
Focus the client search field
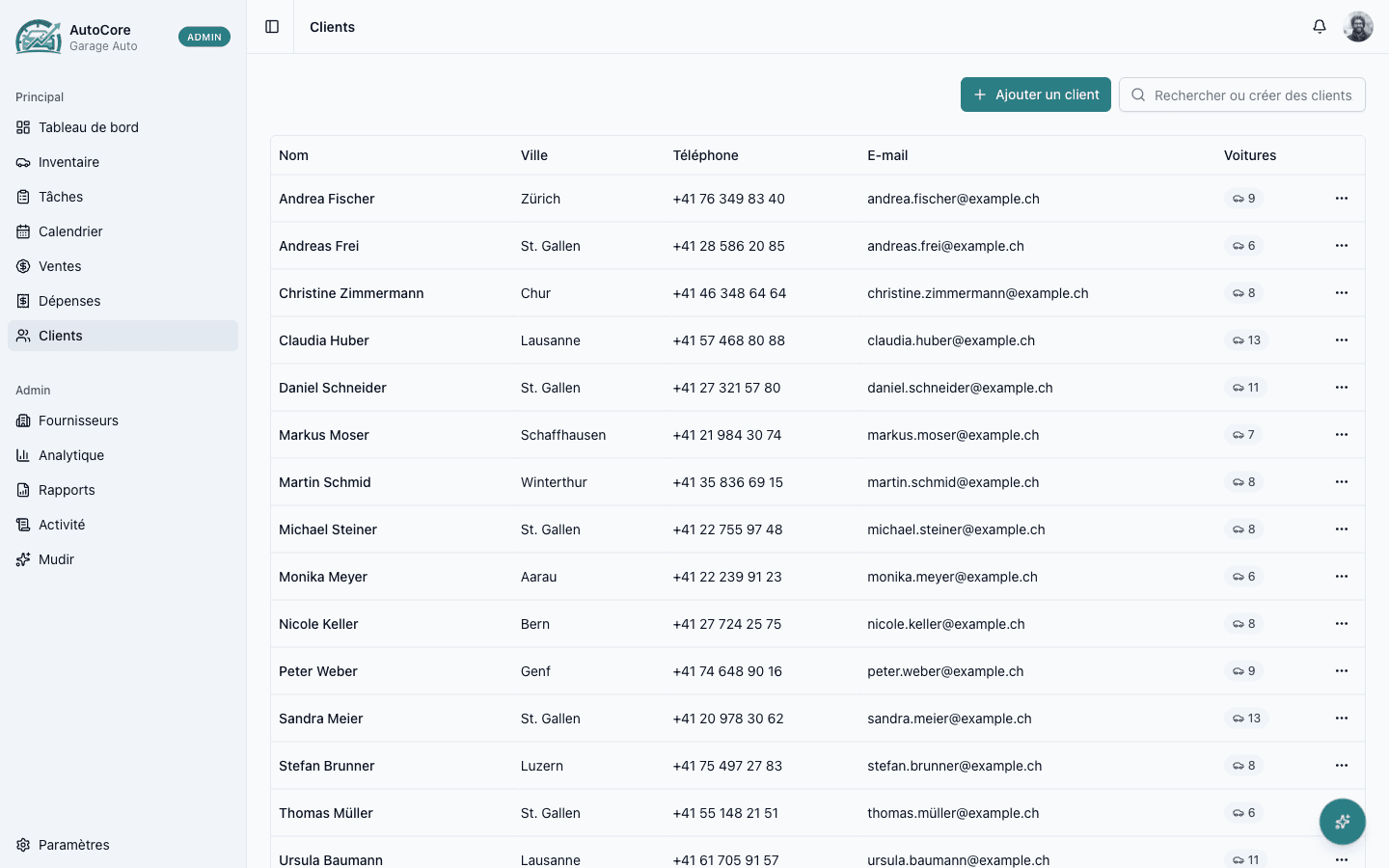click(x=1251, y=95)
